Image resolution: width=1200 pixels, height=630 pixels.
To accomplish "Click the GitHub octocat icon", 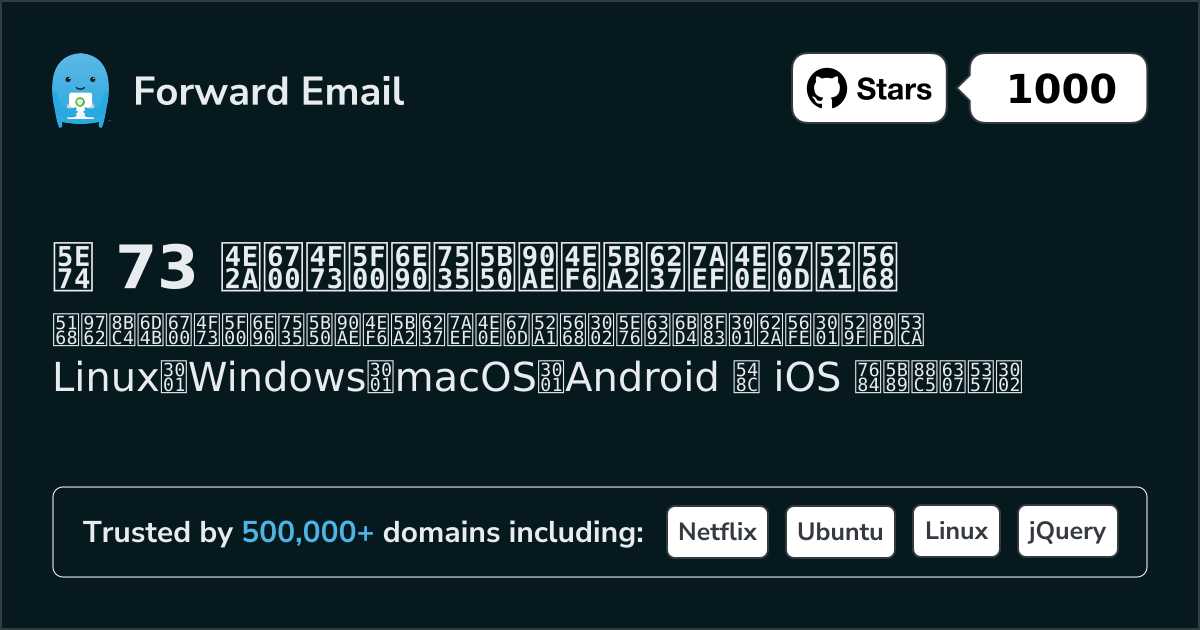I will [826, 89].
